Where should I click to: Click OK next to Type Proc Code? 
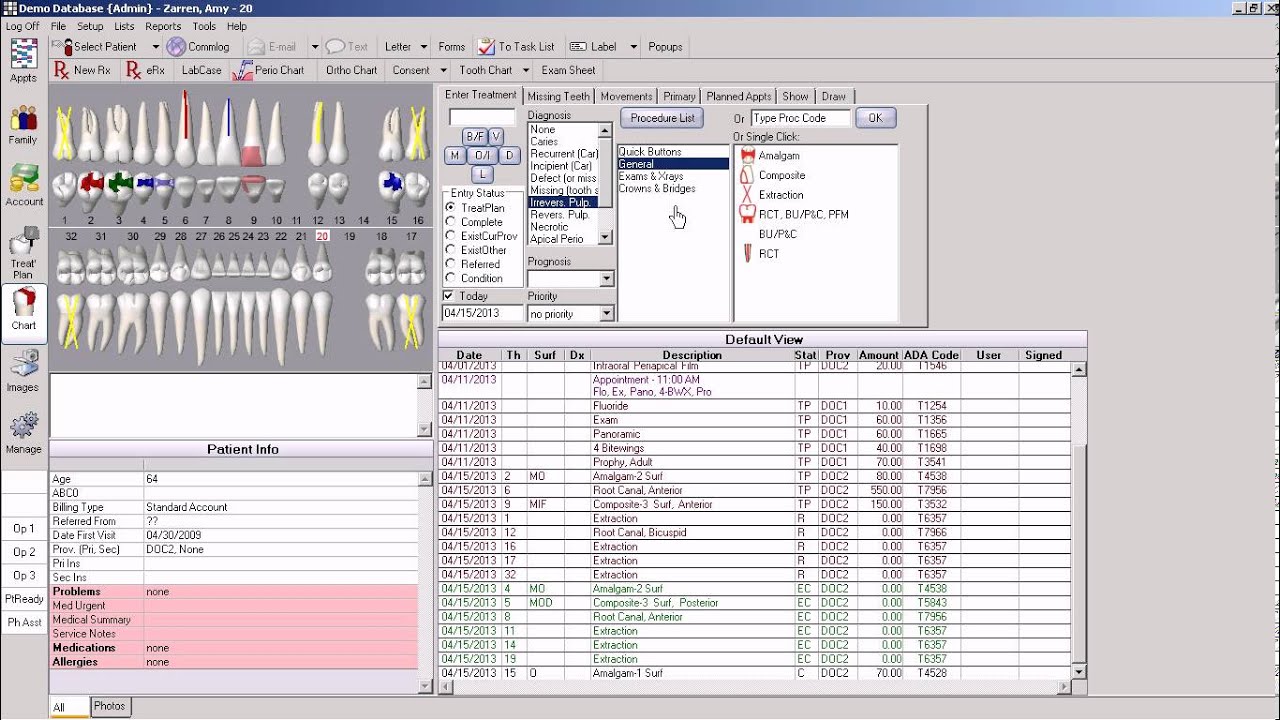pyautogui.click(x=876, y=118)
